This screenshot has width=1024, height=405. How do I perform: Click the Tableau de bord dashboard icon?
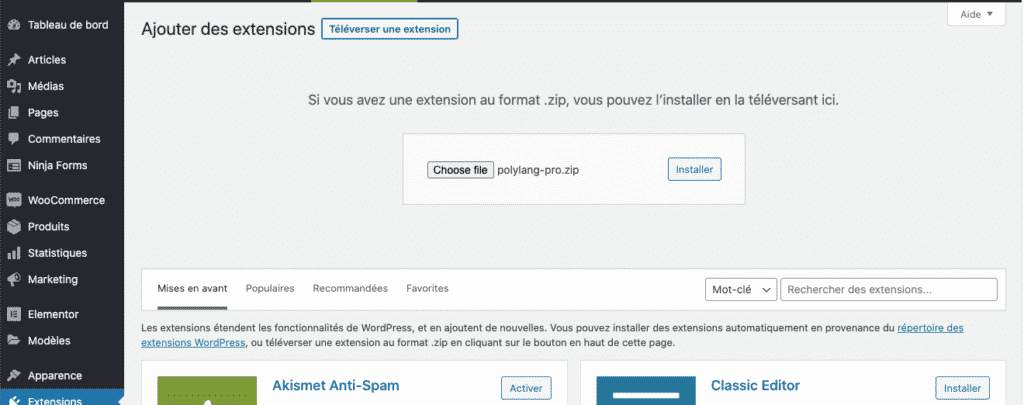tap(14, 24)
